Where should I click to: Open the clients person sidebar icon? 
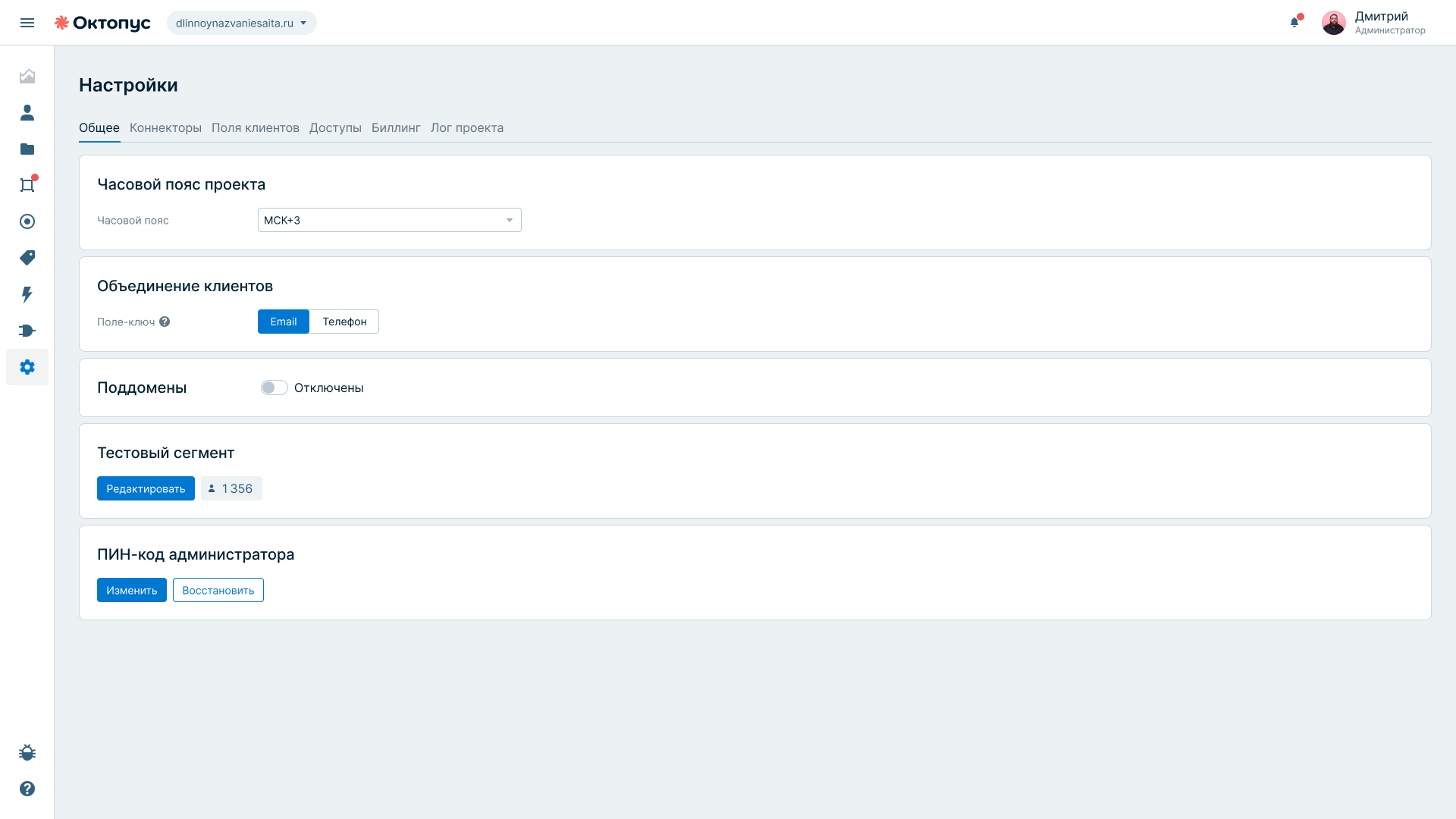27,112
